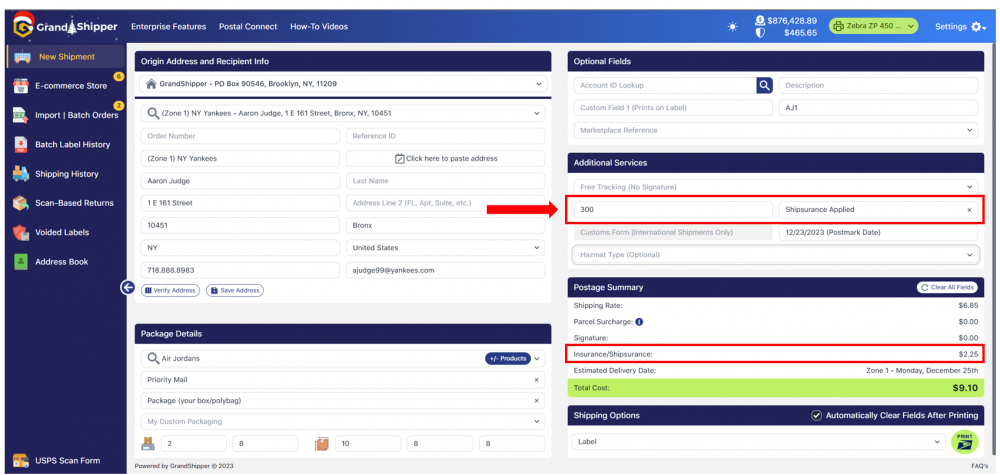The height and width of the screenshot is (475, 1000).
Task: Click the Postmark Date field
Action: [878, 233]
